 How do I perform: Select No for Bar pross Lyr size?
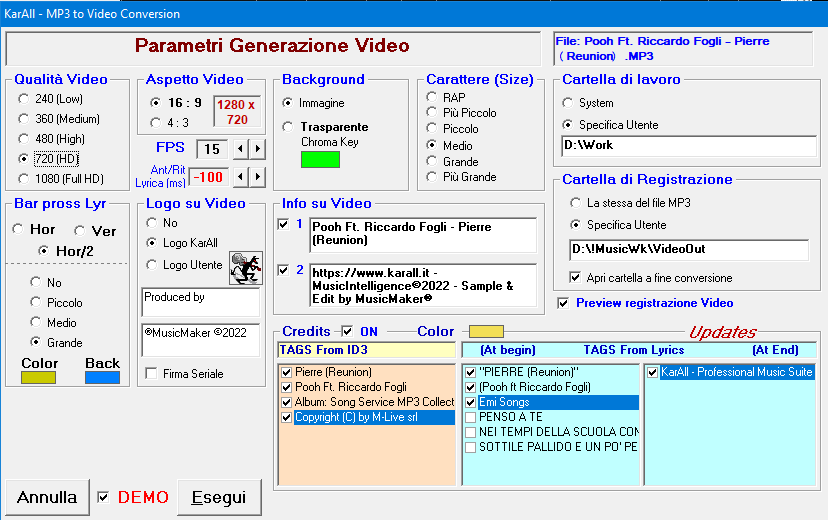[35, 282]
